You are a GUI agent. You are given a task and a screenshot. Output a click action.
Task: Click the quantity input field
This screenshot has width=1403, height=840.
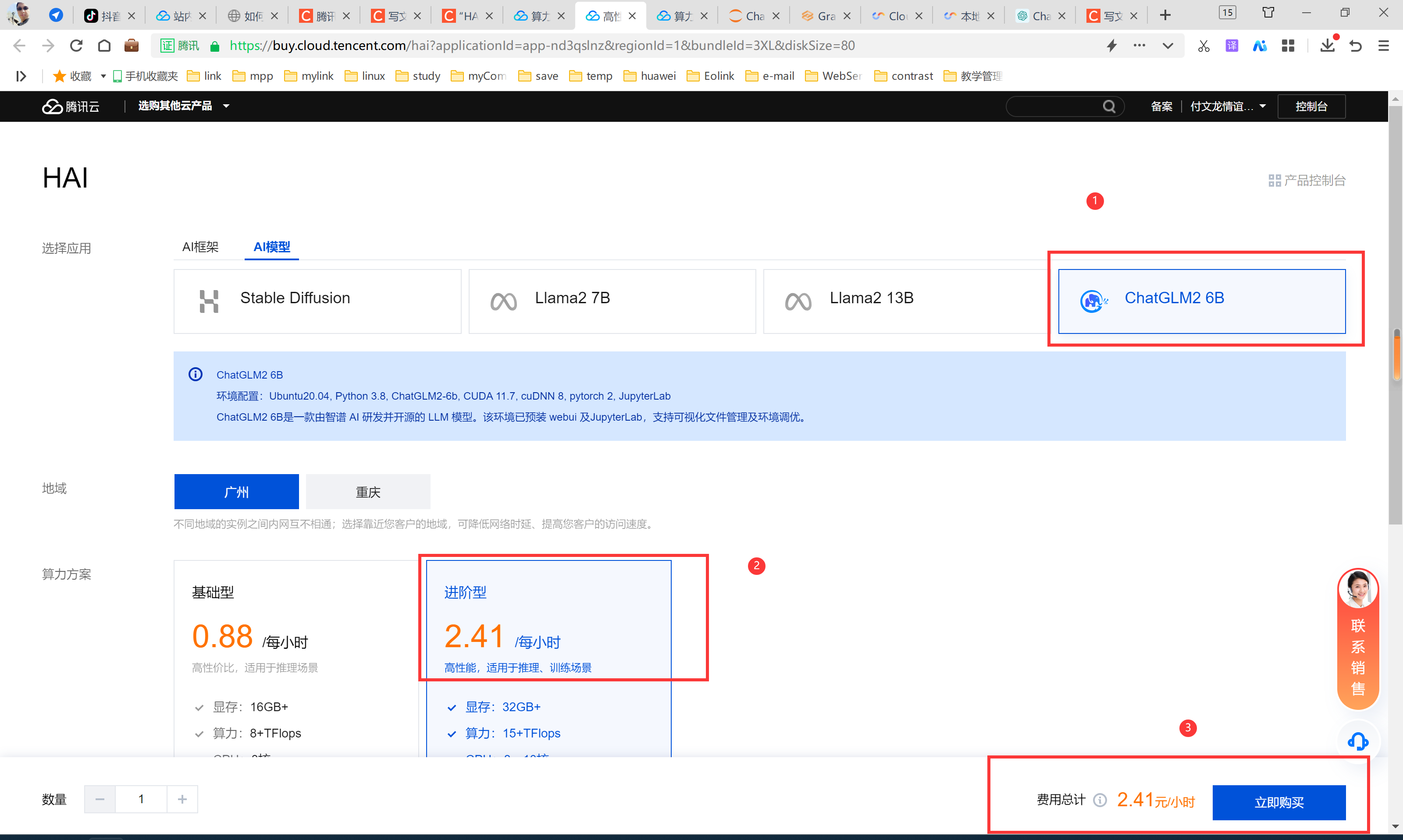coord(141,799)
